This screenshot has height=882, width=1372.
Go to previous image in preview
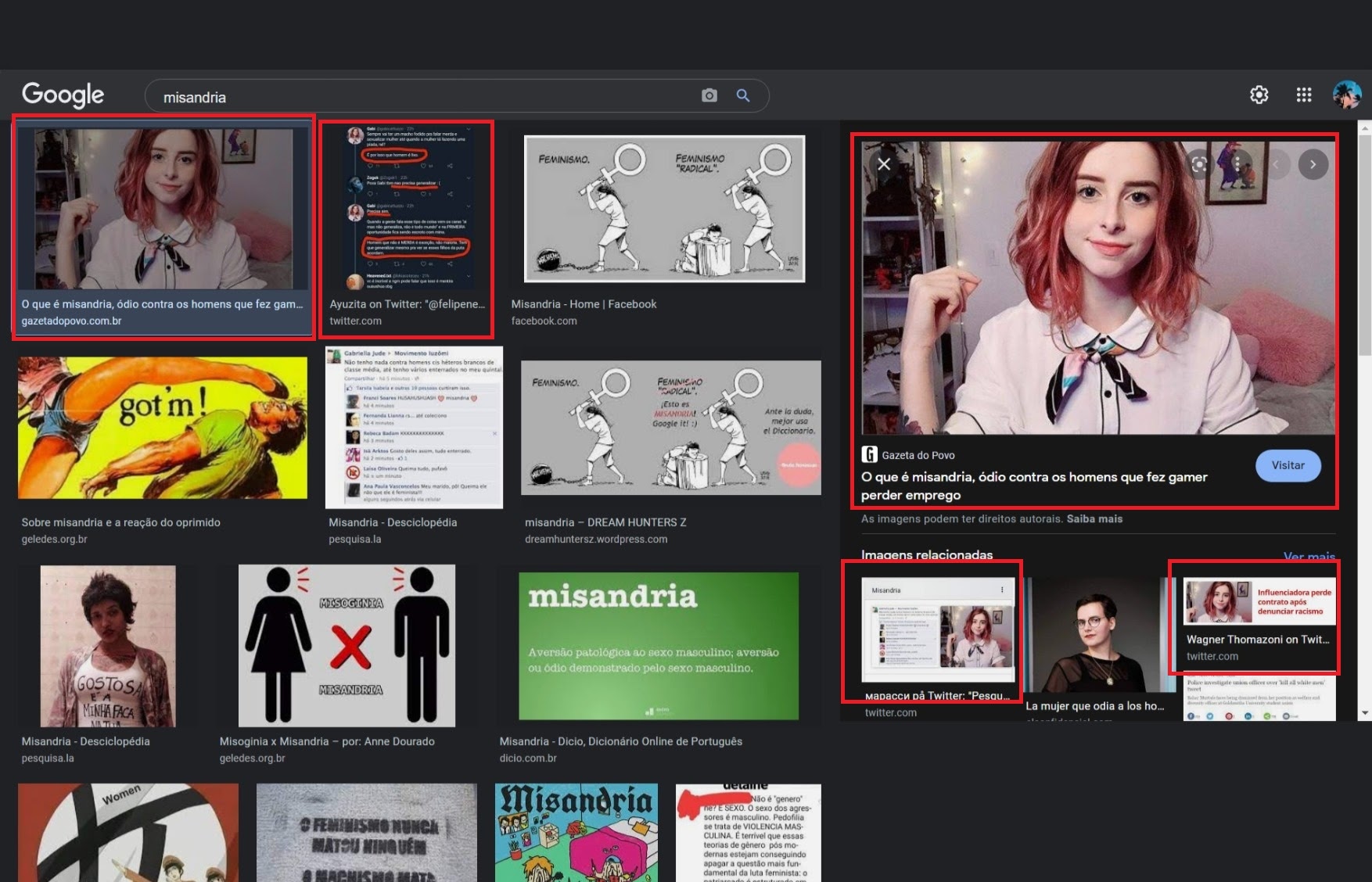point(1276,164)
